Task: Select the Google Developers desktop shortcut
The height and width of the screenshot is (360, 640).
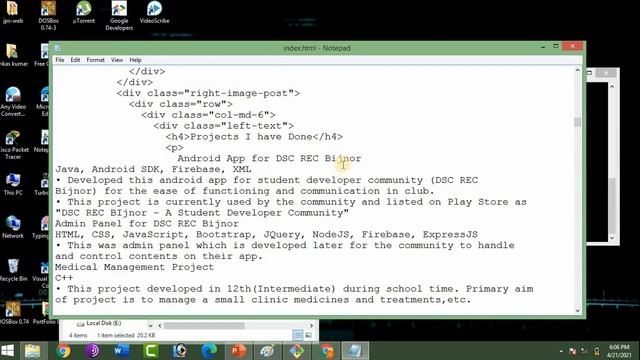Action: [x=119, y=16]
